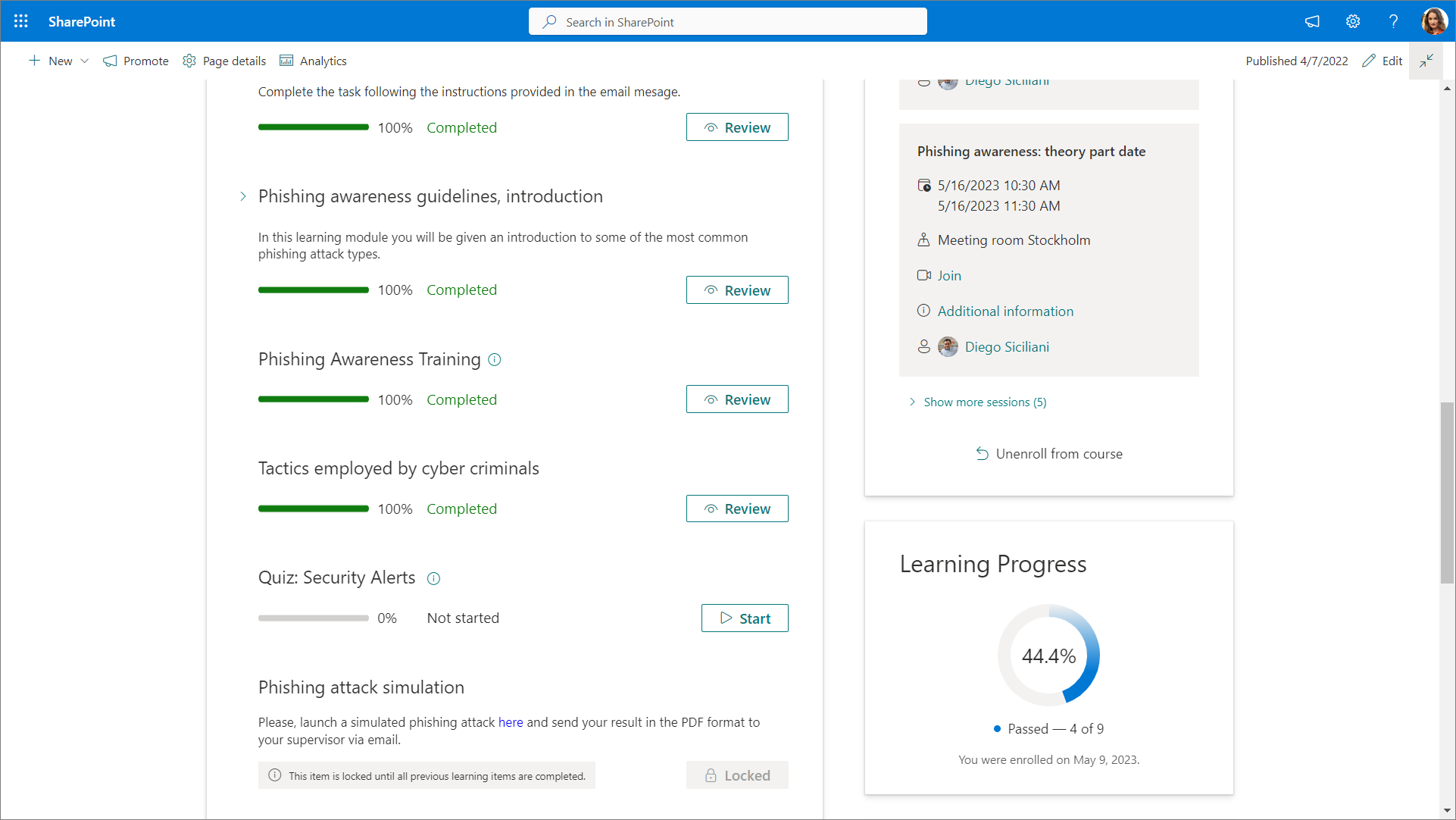Expand Phishing awareness guidelines introduction chevron
1456x820 pixels.
[242, 196]
